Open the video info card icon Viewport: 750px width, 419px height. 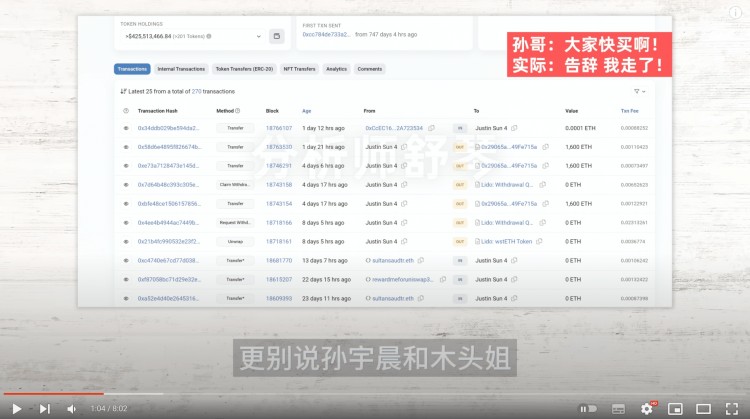[x=735, y=13]
